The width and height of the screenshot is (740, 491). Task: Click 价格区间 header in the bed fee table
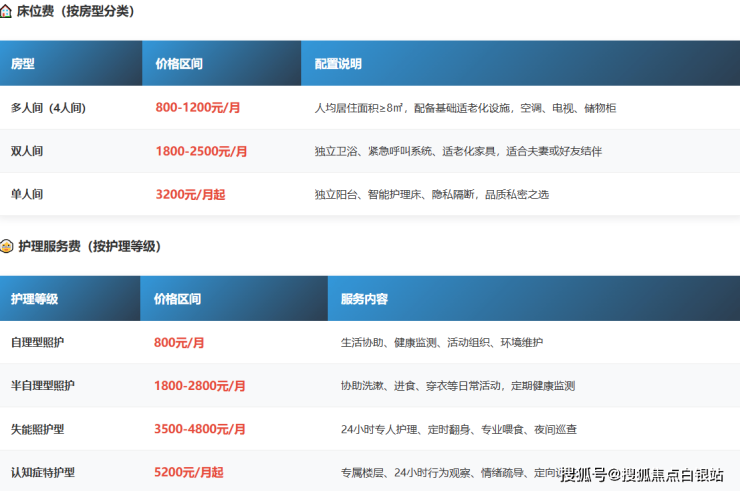click(x=179, y=63)
